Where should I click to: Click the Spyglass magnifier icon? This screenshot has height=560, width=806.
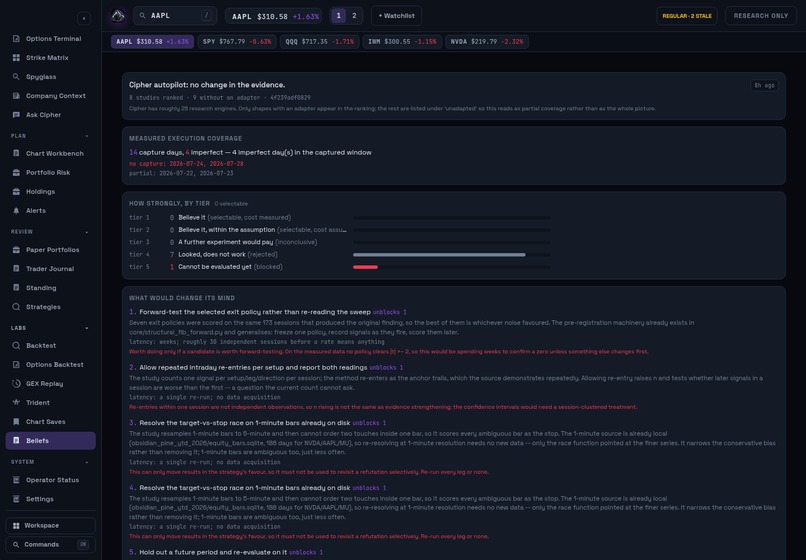pyautogui.click(x=16, y=77)
